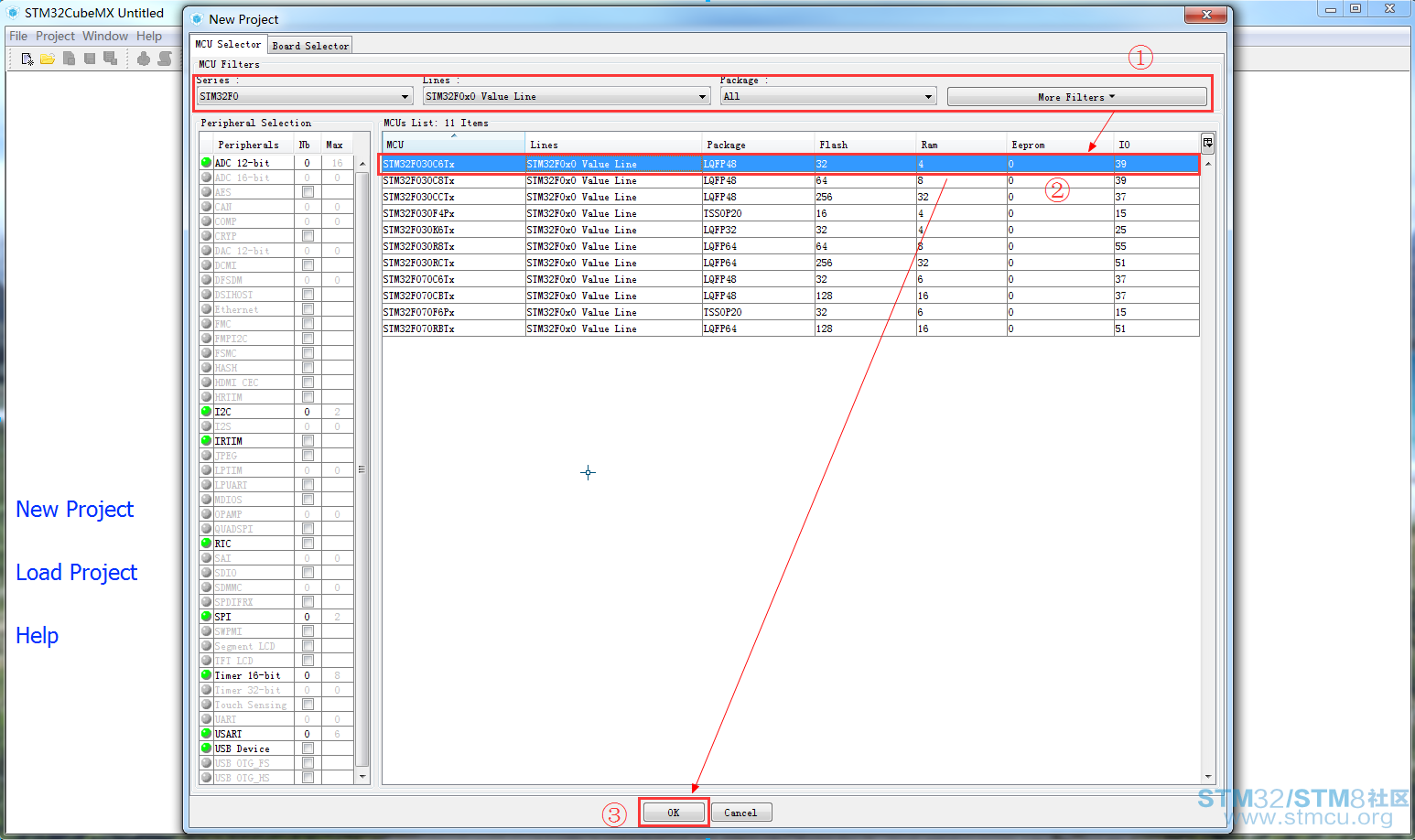This screenshot has height=840, width=1415.
Task: Select the STM32F070CBTx row
Action: tap(791, 296)
